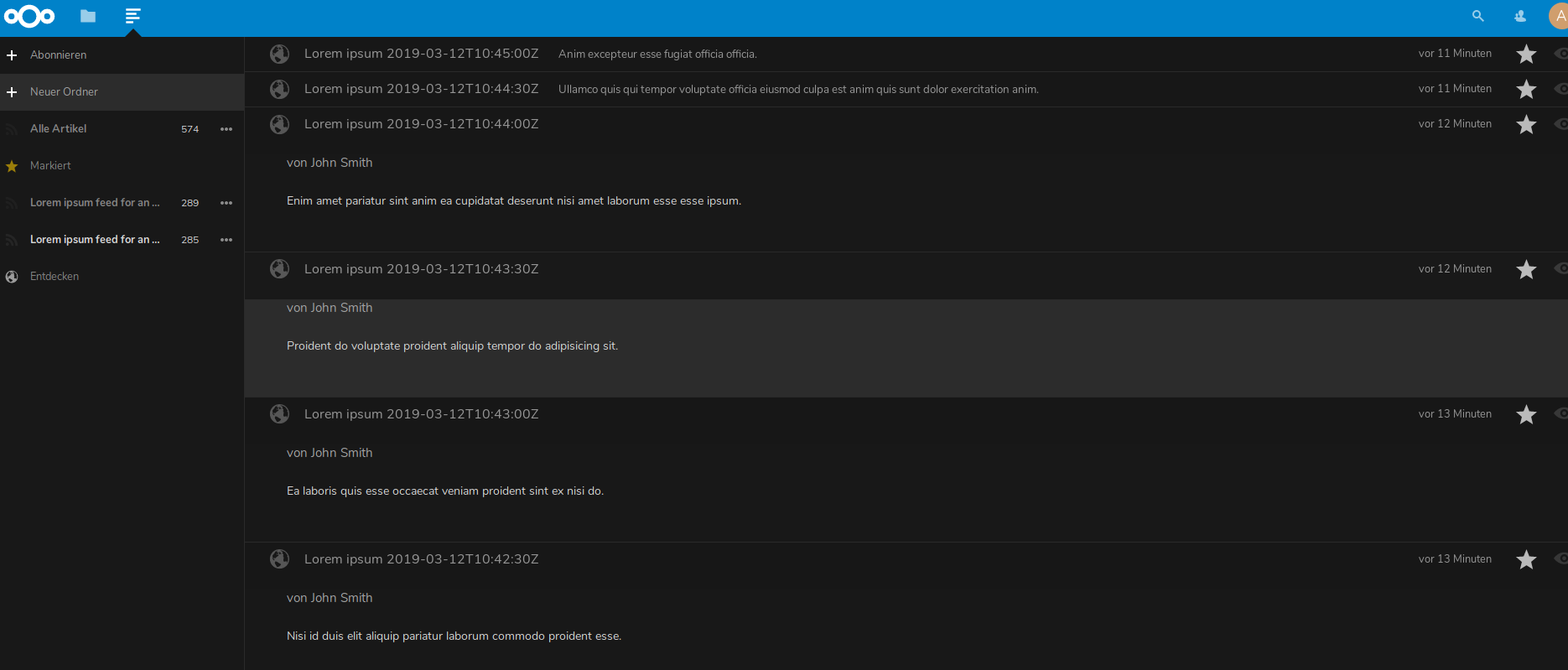The image size is (1568, 670).
Task: Open the contacts menu icon
Action: pos(1520,16)
